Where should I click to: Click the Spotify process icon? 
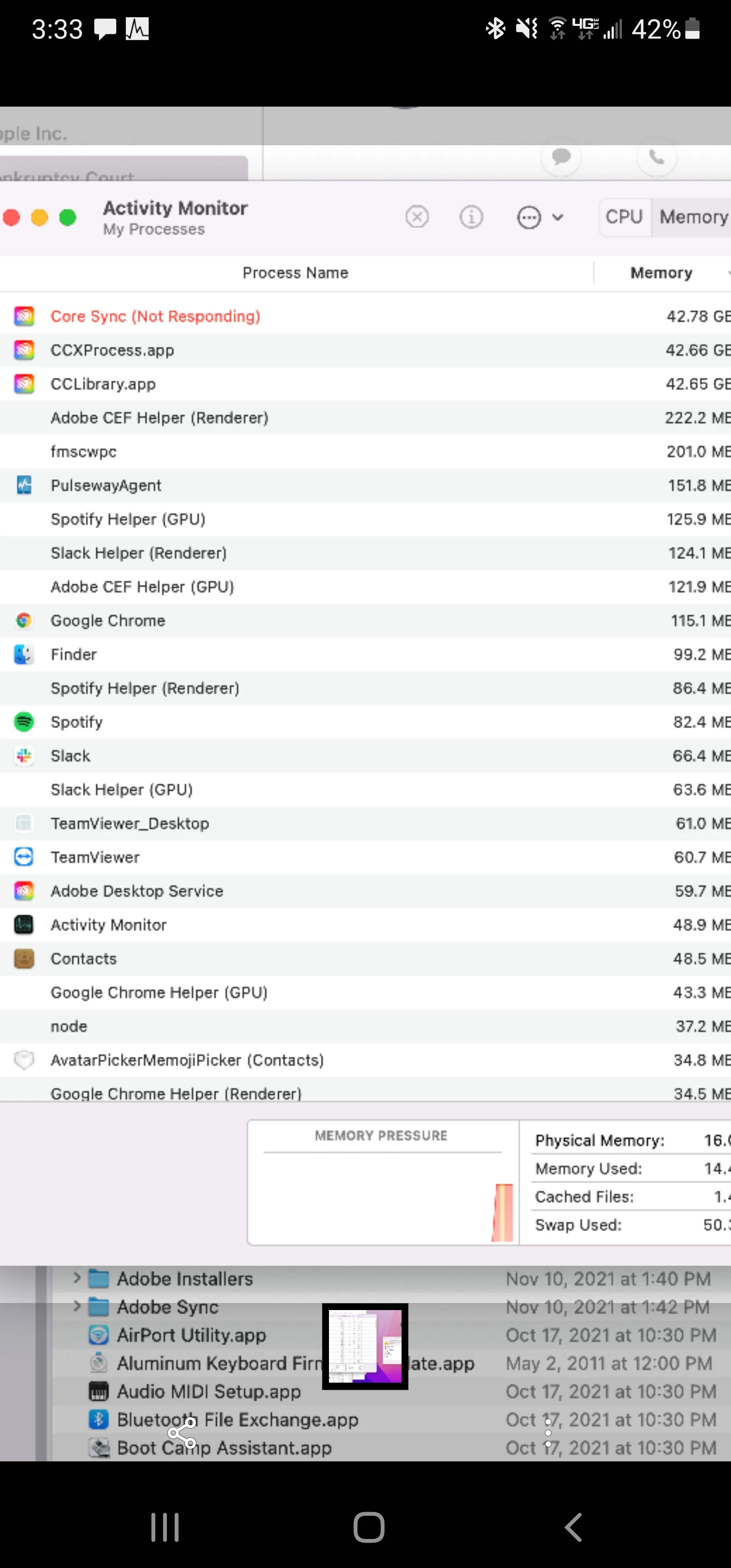pos(24,722)
